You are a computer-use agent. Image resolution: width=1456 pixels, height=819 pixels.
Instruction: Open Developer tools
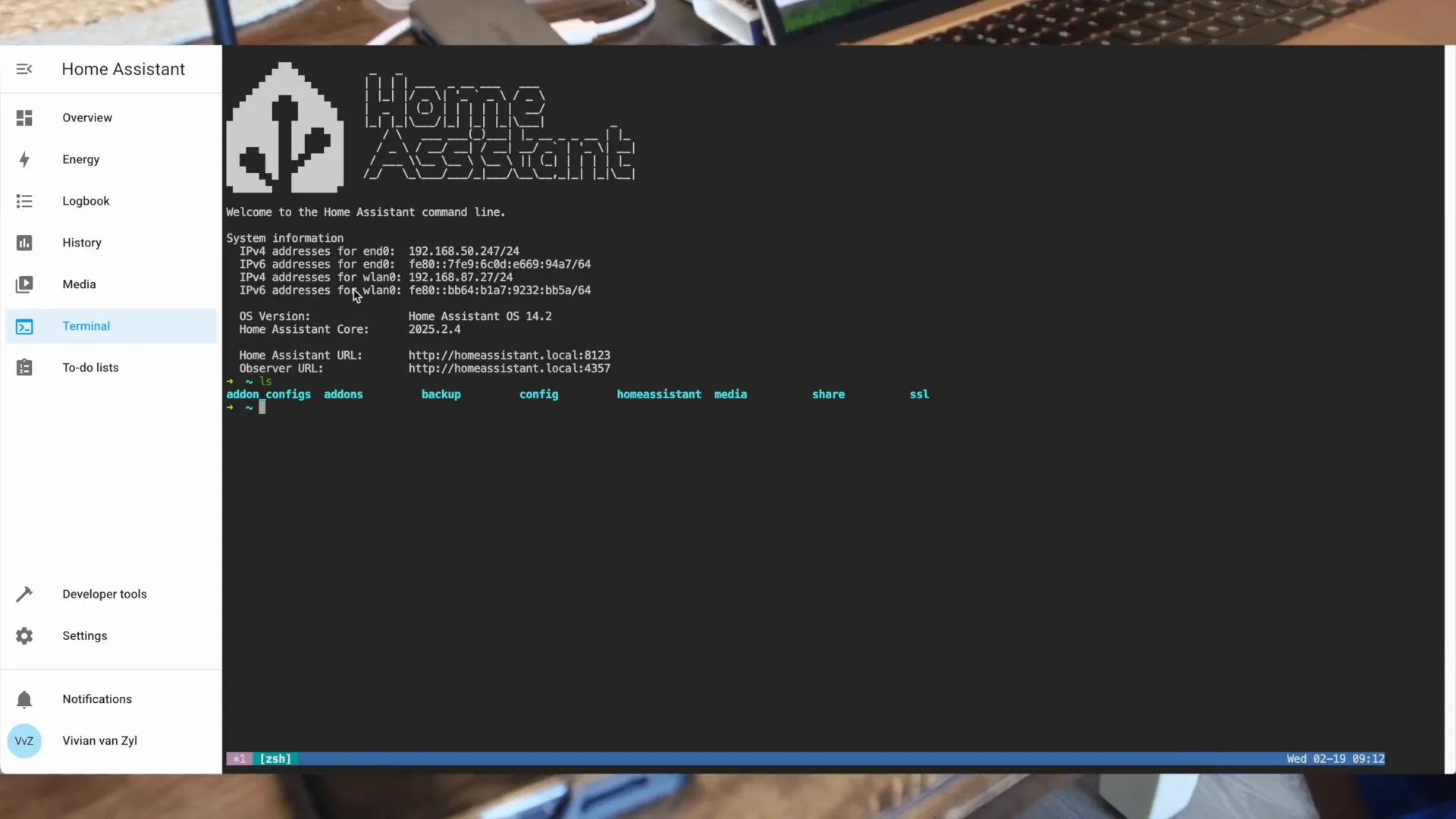(x=111, y=594)
